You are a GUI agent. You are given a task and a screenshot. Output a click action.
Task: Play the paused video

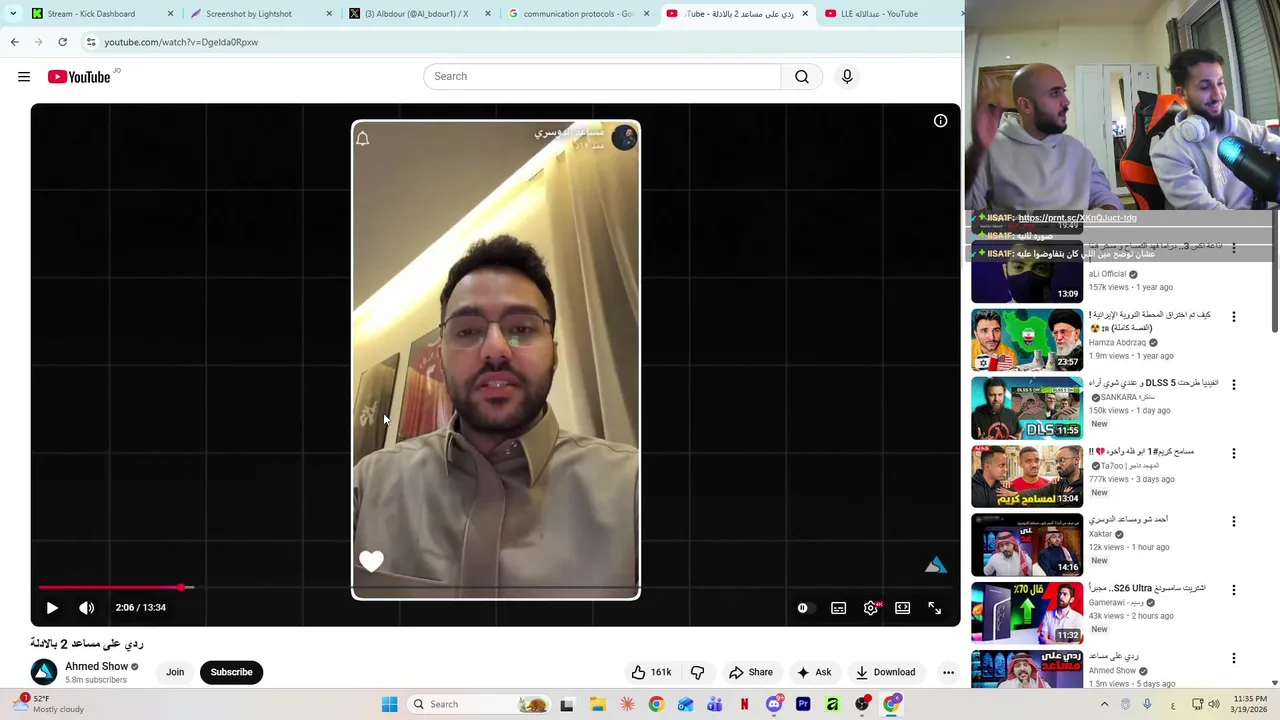pyautogui.click(x=52, y=608)
